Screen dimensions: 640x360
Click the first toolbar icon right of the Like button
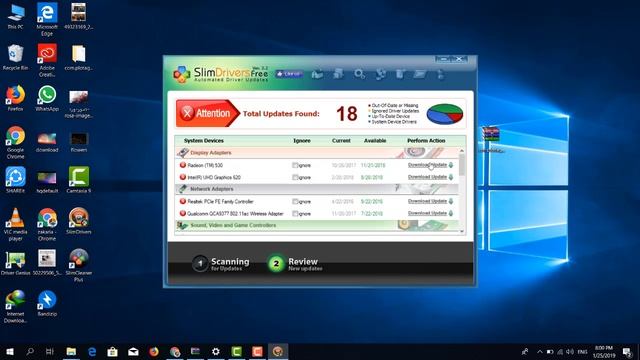317,74
